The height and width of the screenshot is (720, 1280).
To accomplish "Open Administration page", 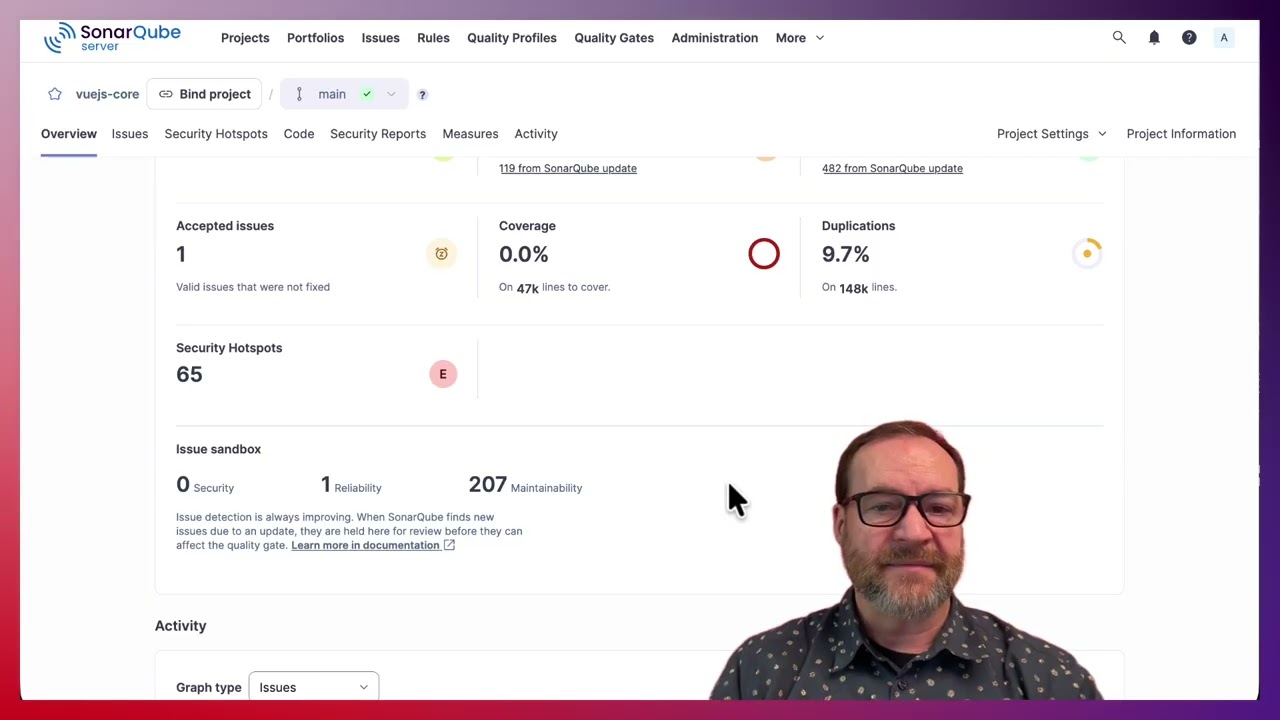I will click(715, 38).
